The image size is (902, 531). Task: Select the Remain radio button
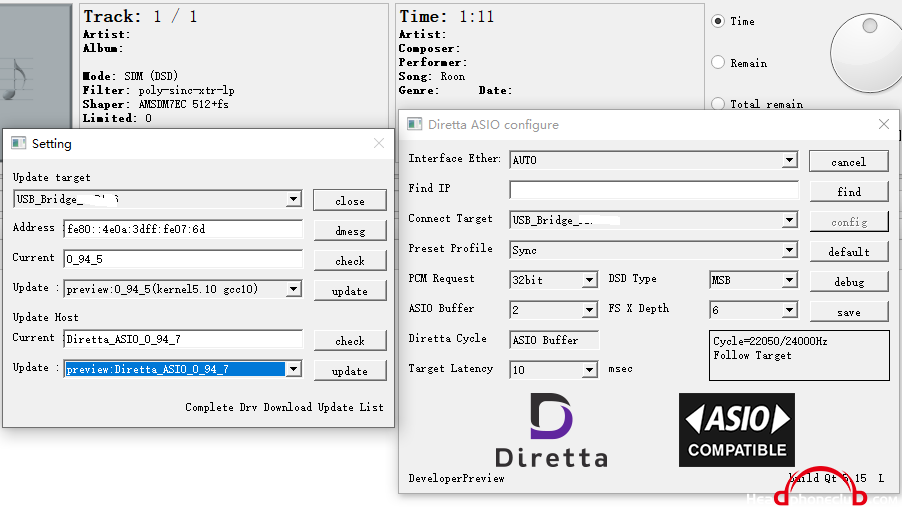[x=718, y=62]
